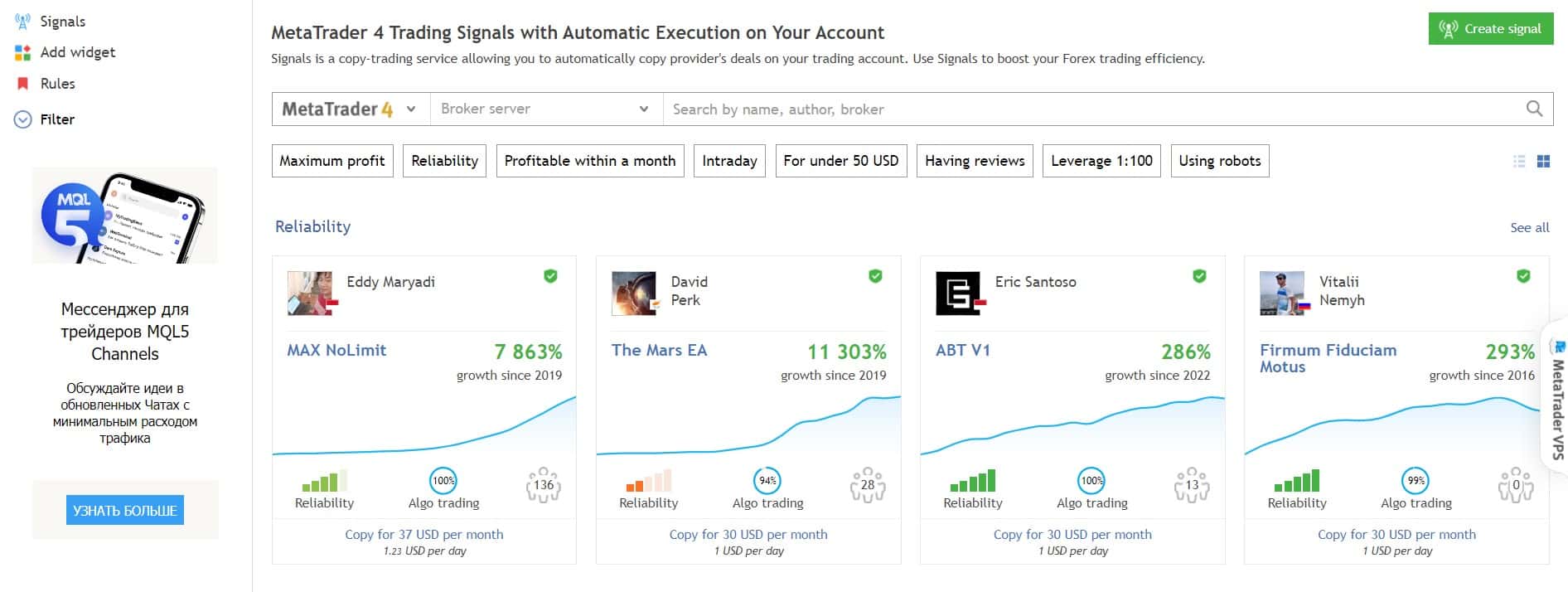
Task: Switch to list view layout icon
Action: (1519, 162)
